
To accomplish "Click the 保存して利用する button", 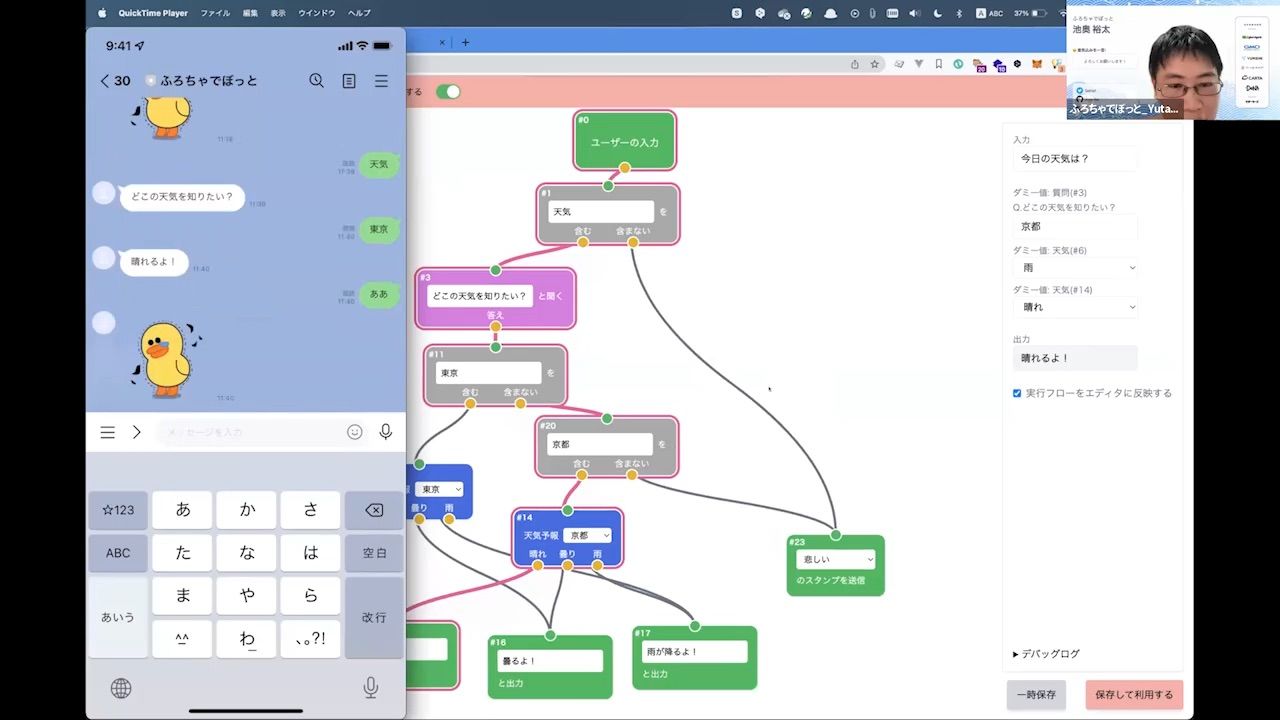I will [1134, 695].
